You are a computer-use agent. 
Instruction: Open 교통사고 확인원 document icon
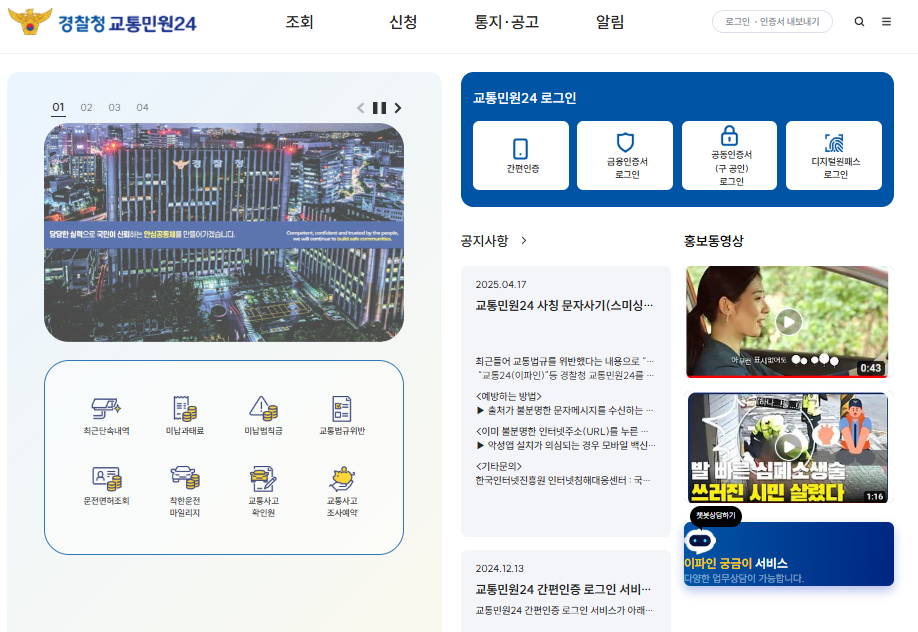tap(263, 478)
